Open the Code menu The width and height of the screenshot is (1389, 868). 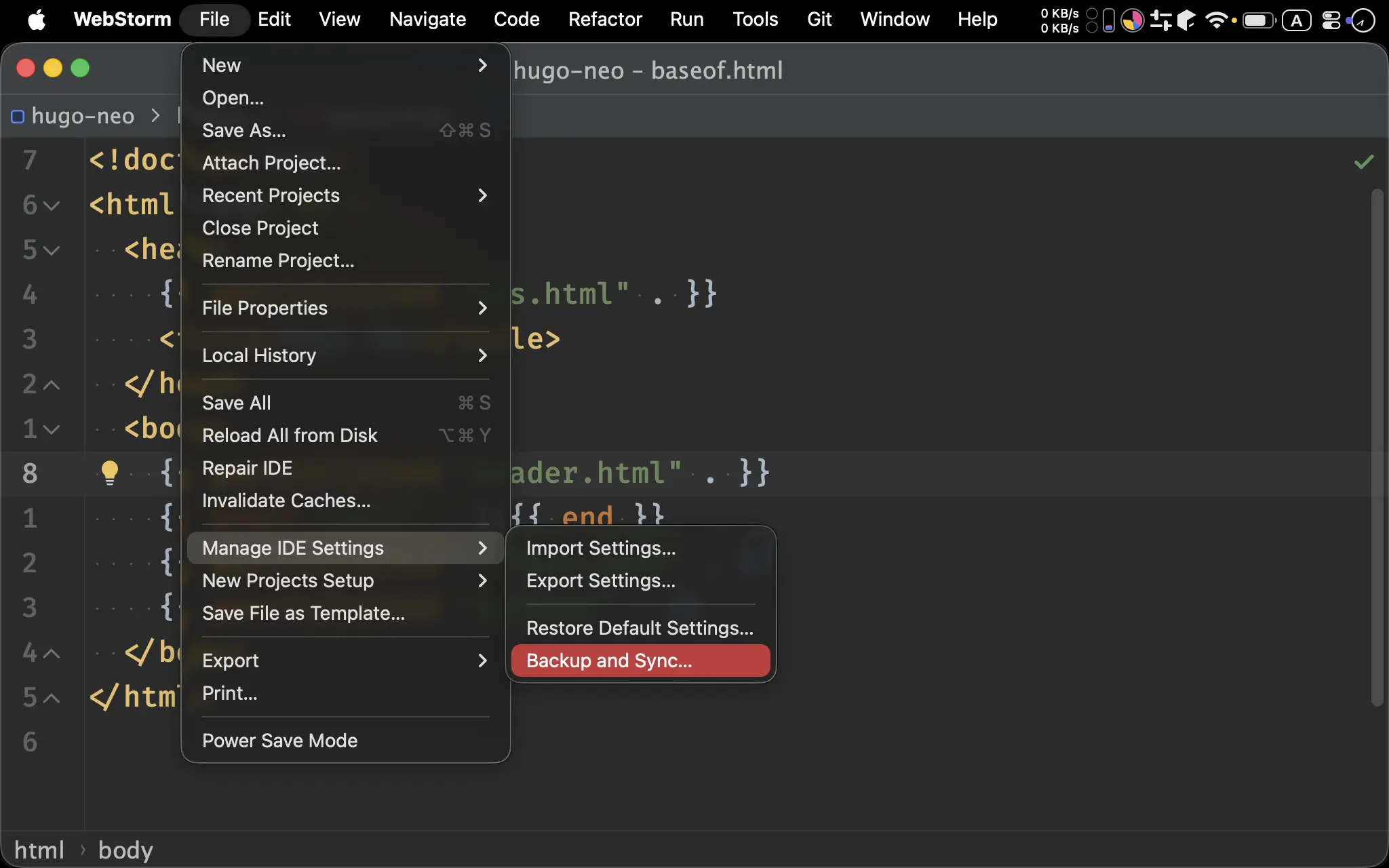[x=517, y=20]
